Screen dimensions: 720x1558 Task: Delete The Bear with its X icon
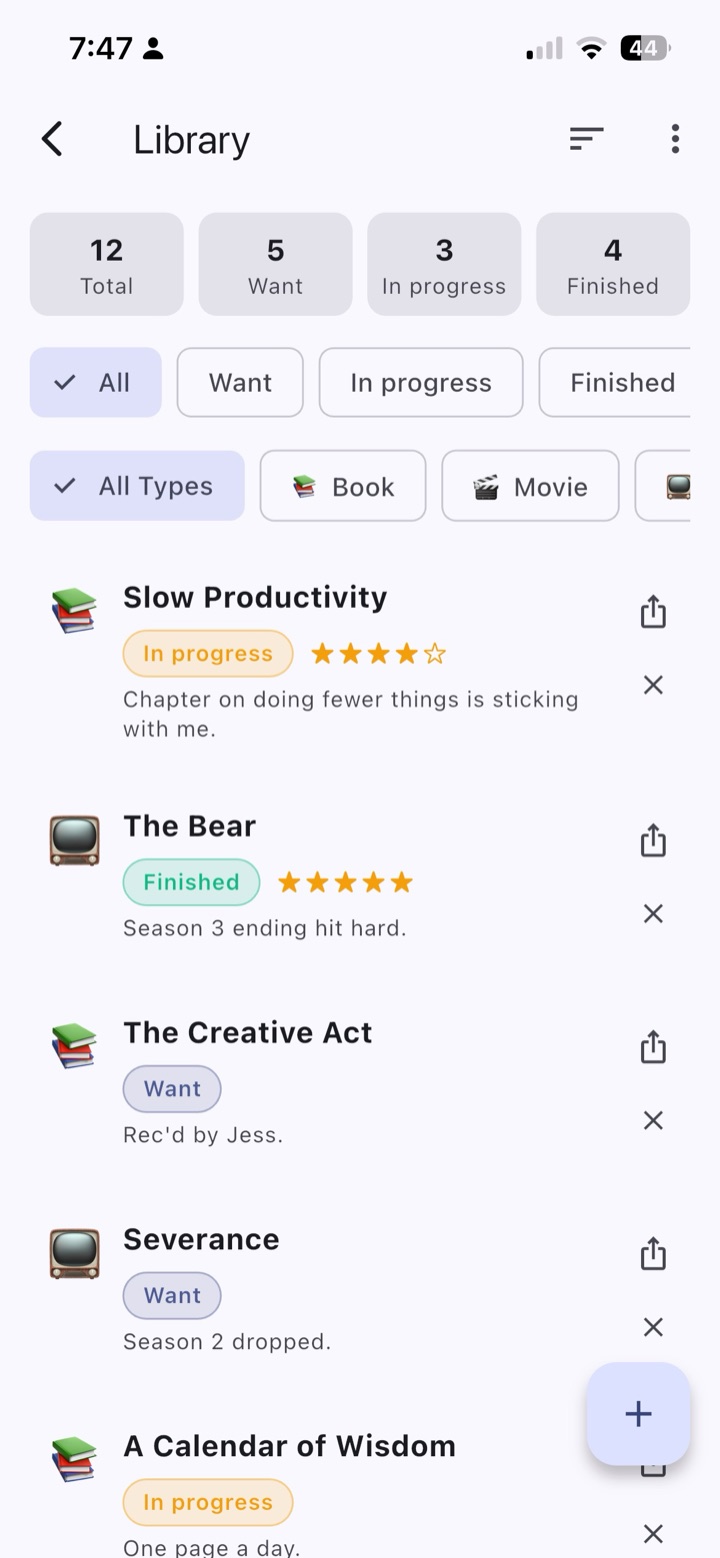(x=653, y=913)
